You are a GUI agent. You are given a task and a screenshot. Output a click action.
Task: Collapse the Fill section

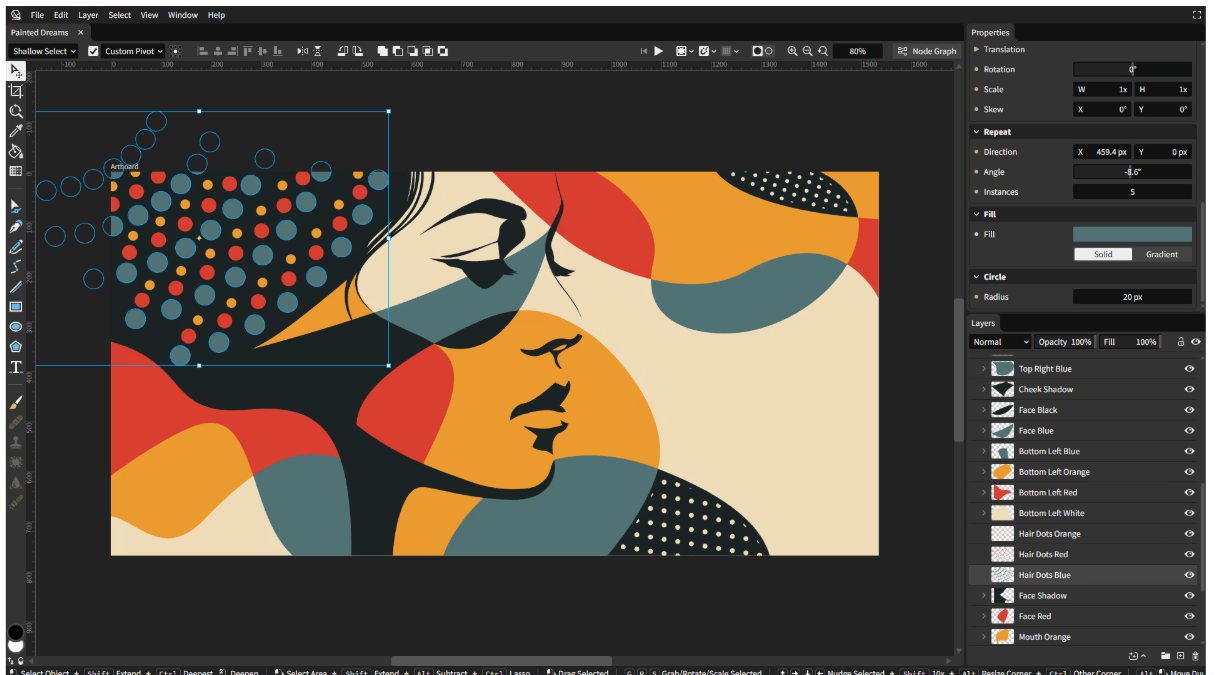977,214
